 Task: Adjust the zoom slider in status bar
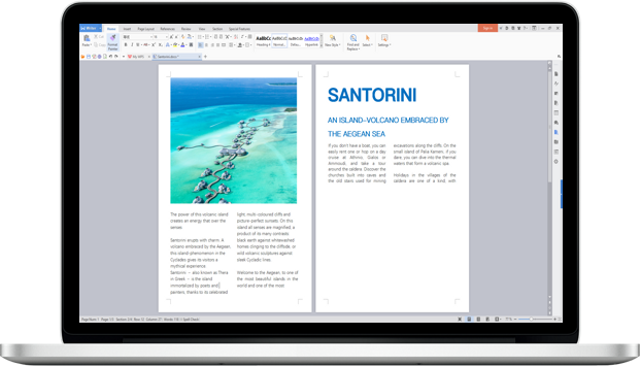(x=536, y=319)
